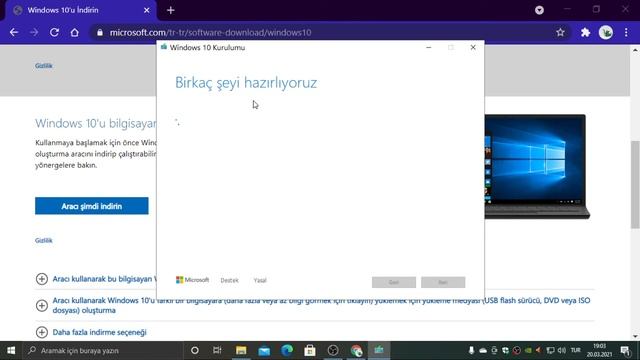This screenshot has width=640, height=360.
Task: Expand the yükleme medyası oluşturma section
Action: click(42, 305)
